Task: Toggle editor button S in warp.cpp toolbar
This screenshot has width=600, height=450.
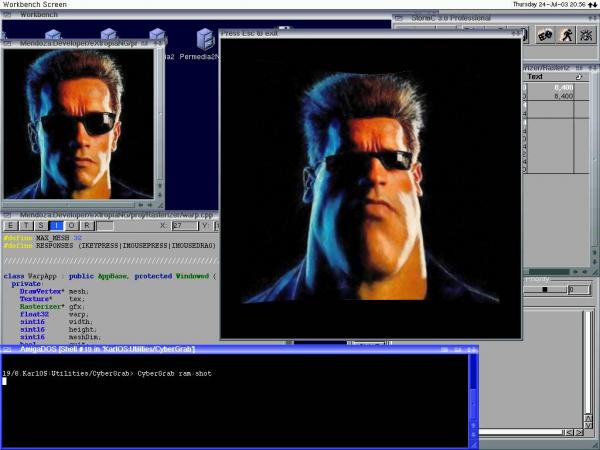Action: click(41, 226)
